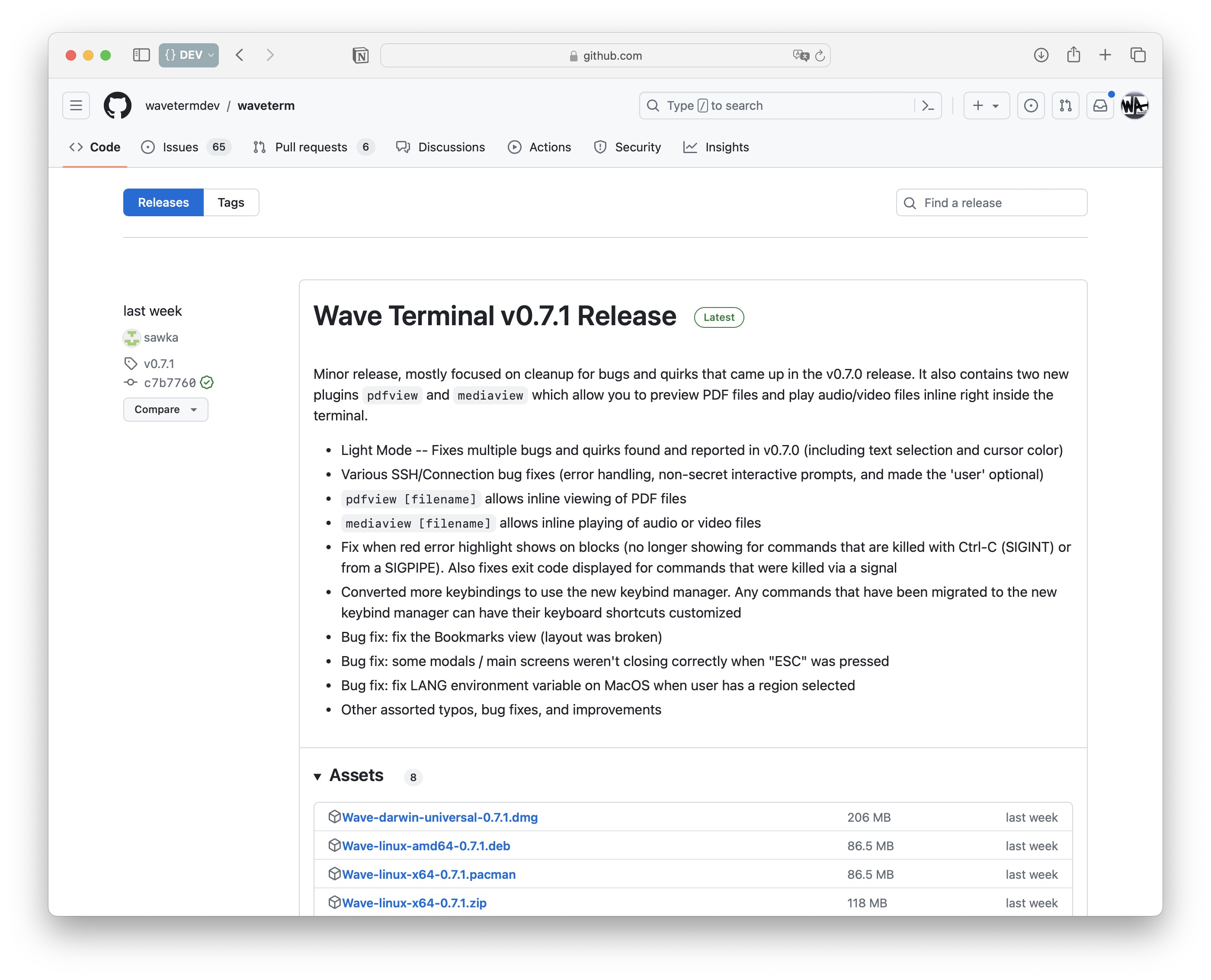This screenshot has height=980, width=1211.
Task: Click the sawka author avatar
Action: [131, 338]
